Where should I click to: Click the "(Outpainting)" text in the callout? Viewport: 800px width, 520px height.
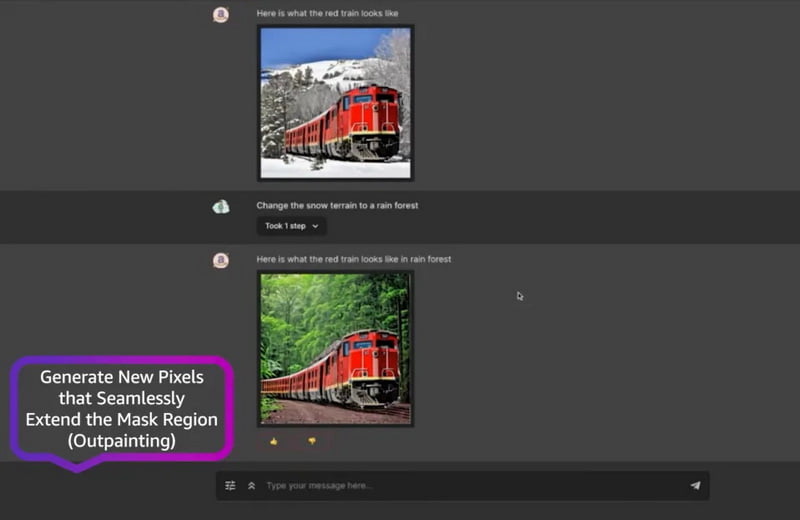(x=122, y=439)
